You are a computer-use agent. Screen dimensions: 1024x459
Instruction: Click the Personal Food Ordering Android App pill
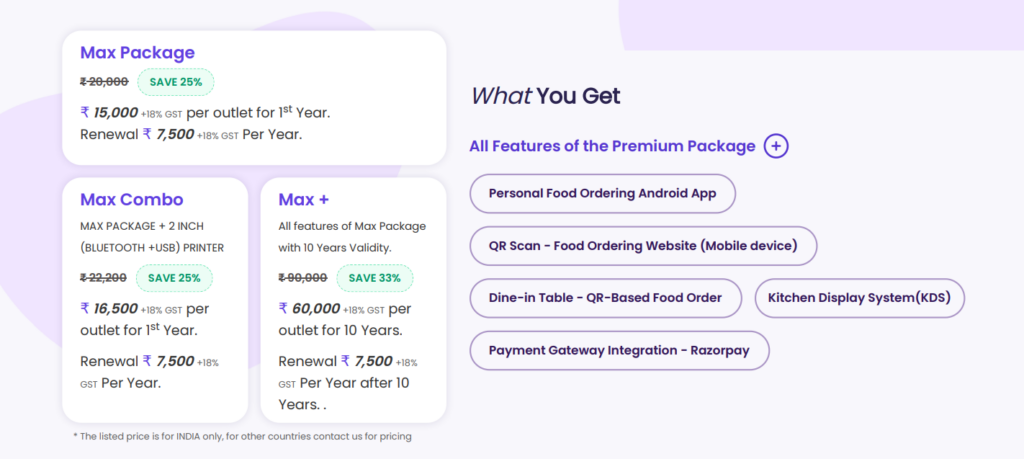pos(602,193)
